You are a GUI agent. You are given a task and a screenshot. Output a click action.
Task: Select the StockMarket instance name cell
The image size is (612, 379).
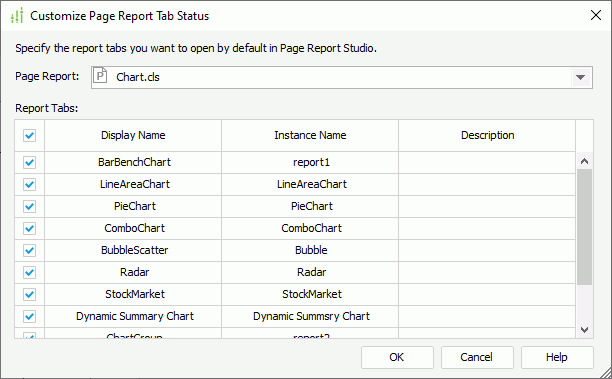tap(310, 294)
